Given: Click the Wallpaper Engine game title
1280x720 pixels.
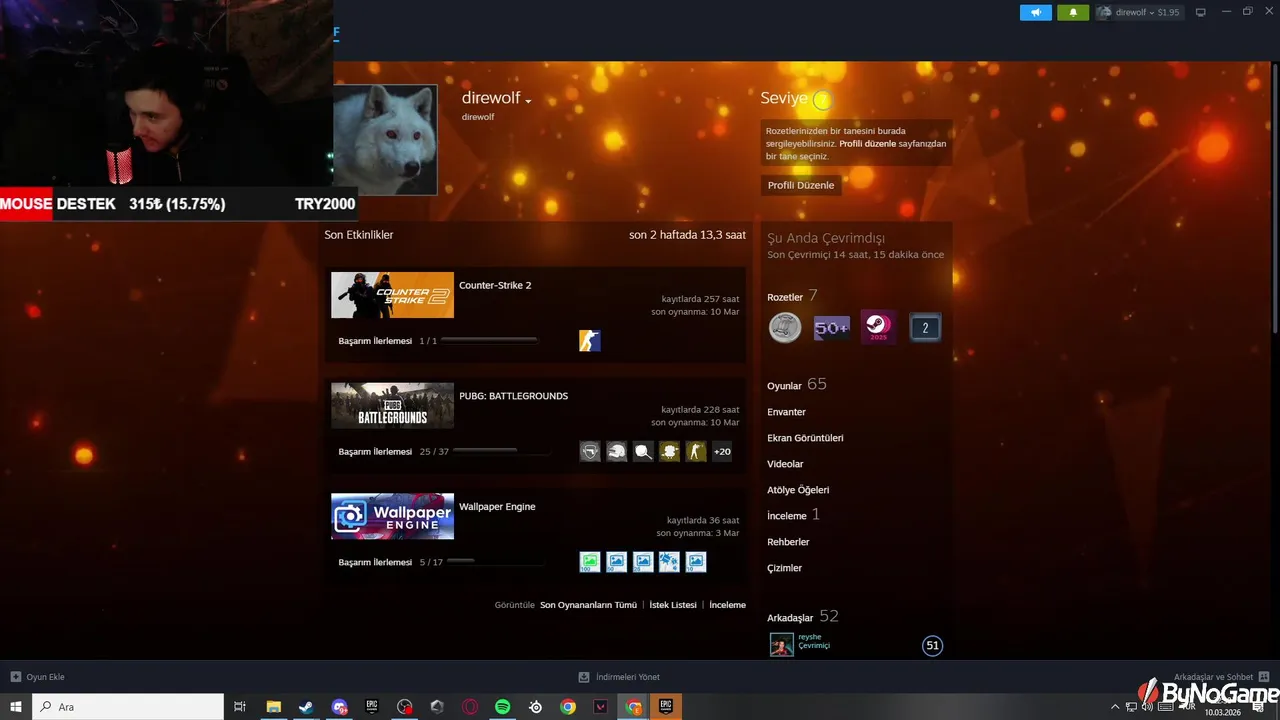Looking at the screenshot, I should tap(497, 507).
